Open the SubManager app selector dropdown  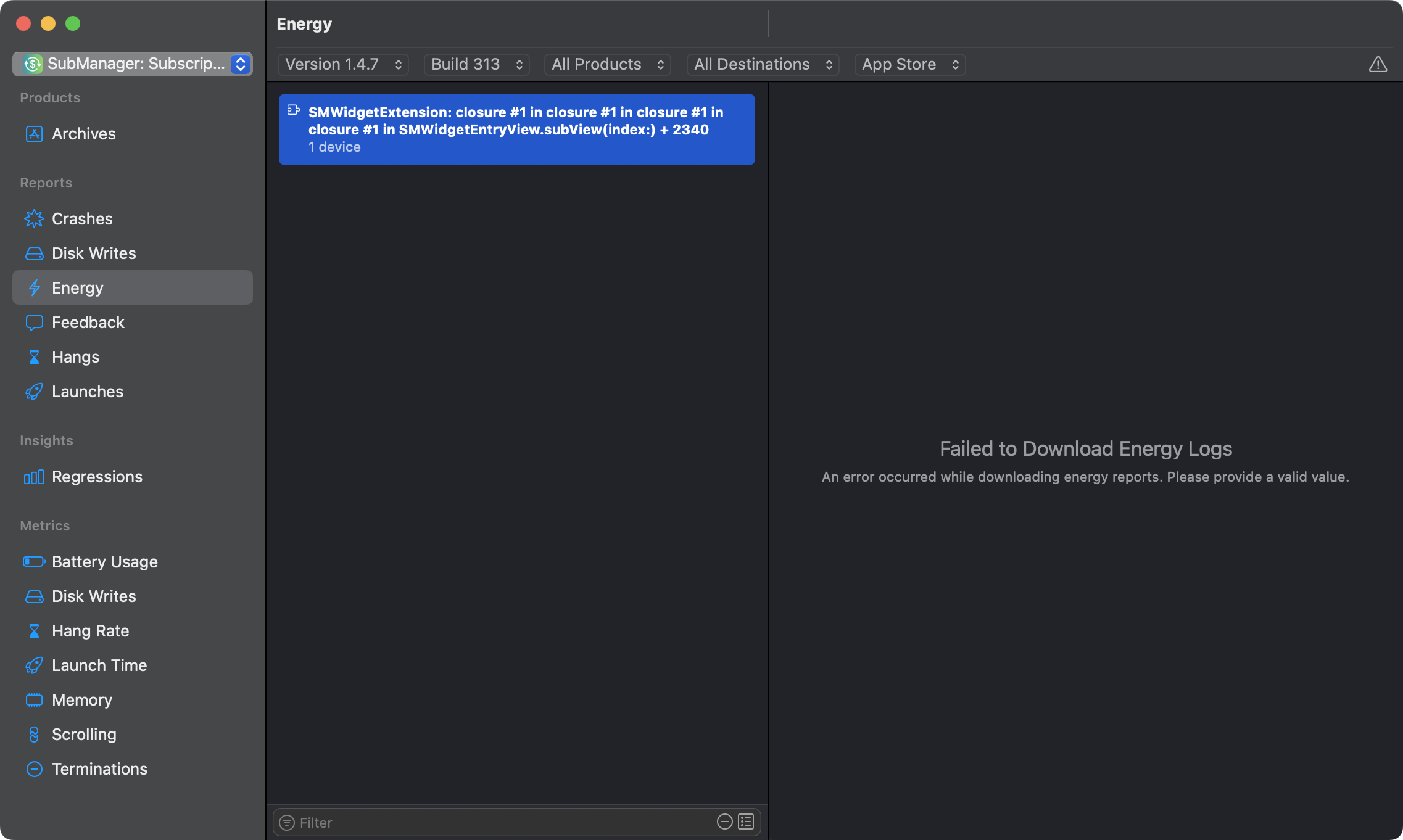pyautogui.click(x=133, y=64)
